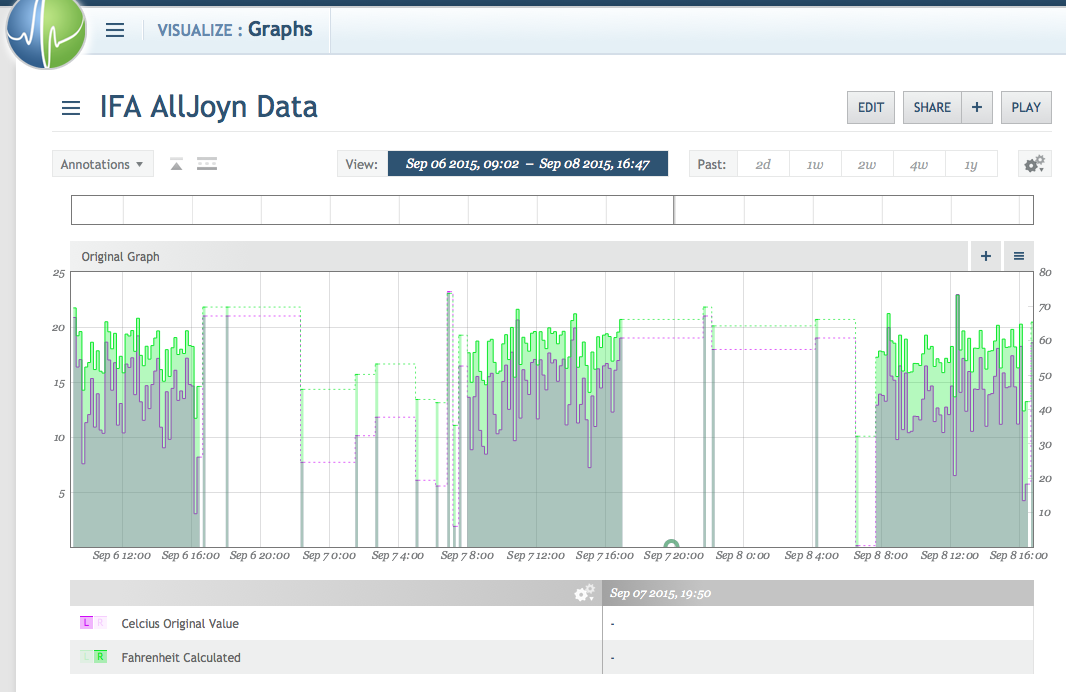This screenshot has height=692, width=1066.
Task: Click the Sep 7 0:00 axis label
Action: pyautogui.click(x=329, y=555)
